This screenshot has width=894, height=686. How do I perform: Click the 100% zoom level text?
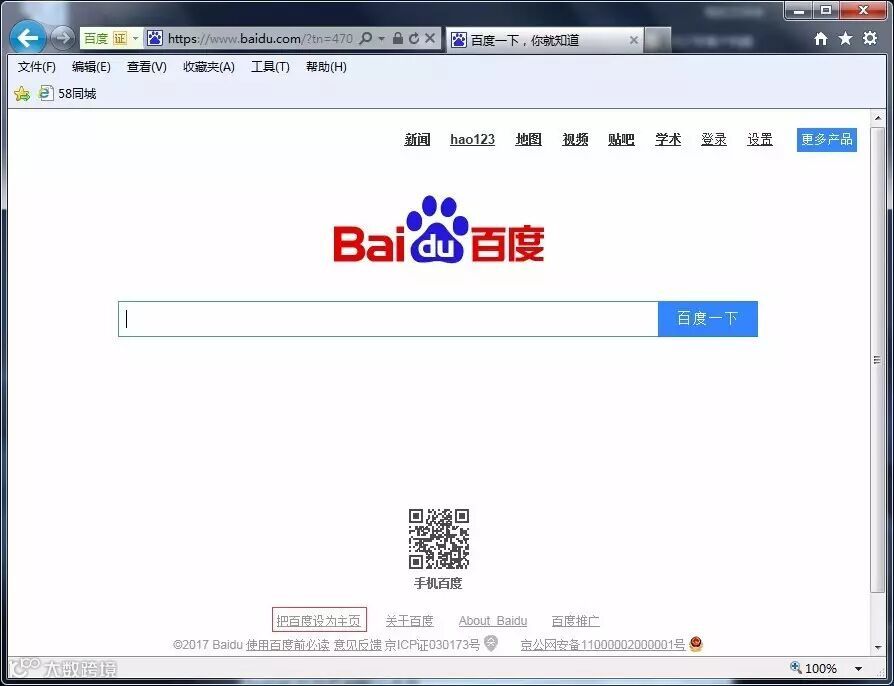pos(821,668)
